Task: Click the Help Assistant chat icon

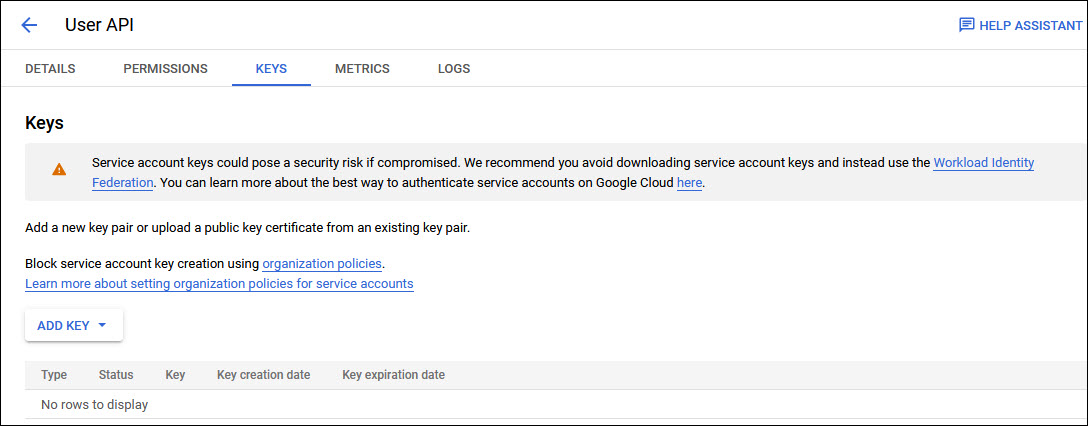Action: pyautogui.click(x=966, y=25)
